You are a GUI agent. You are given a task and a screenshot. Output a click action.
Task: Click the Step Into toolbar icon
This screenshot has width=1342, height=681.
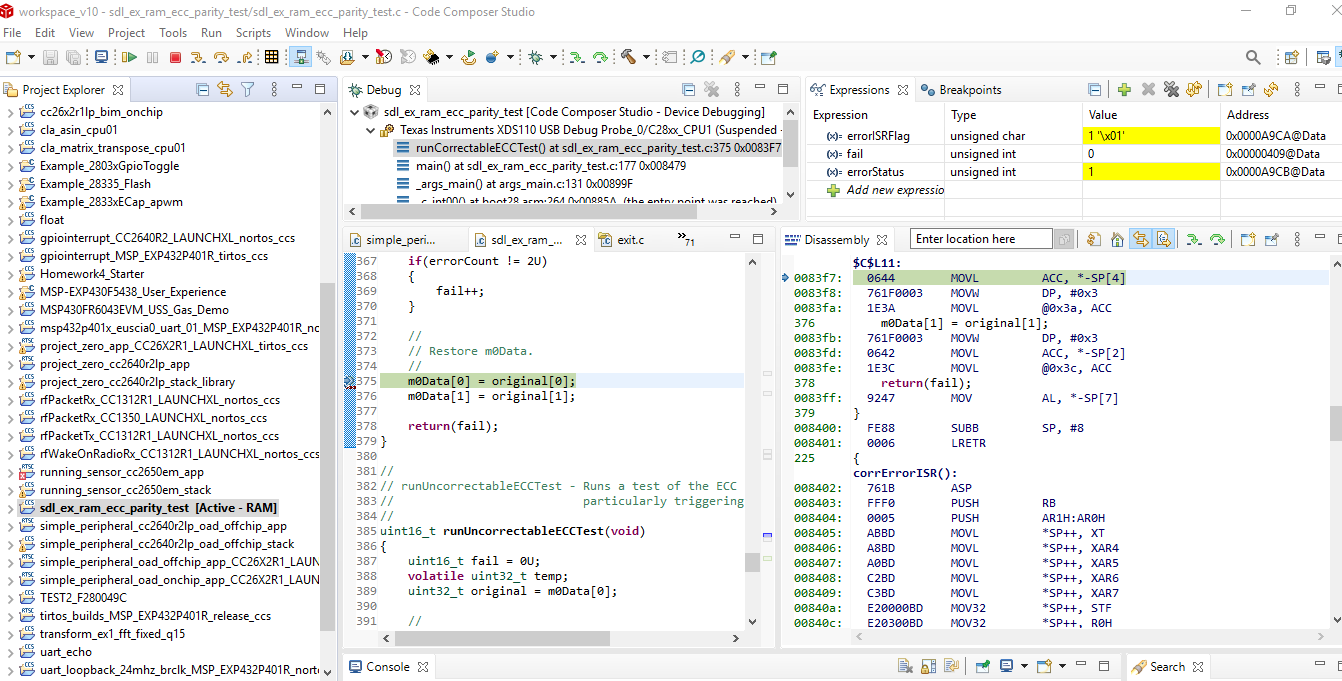tap(198, 58)
